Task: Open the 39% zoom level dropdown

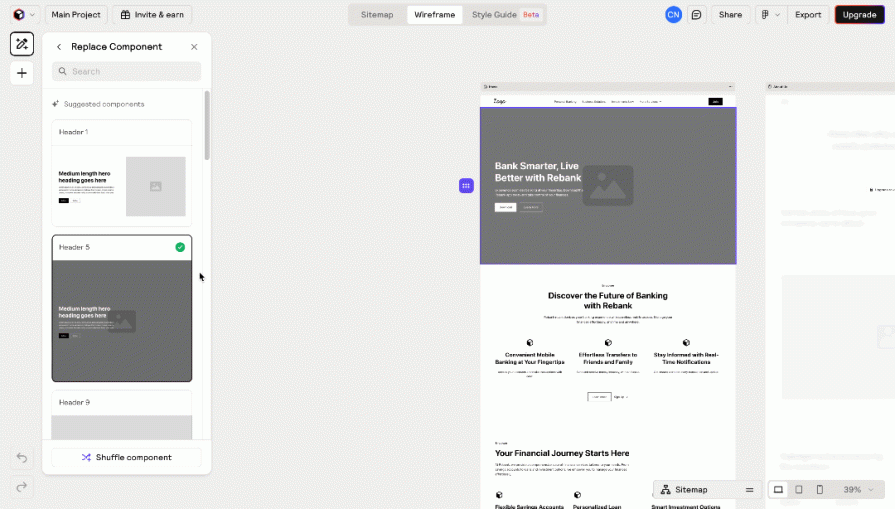Action: [x=859, y=490]
